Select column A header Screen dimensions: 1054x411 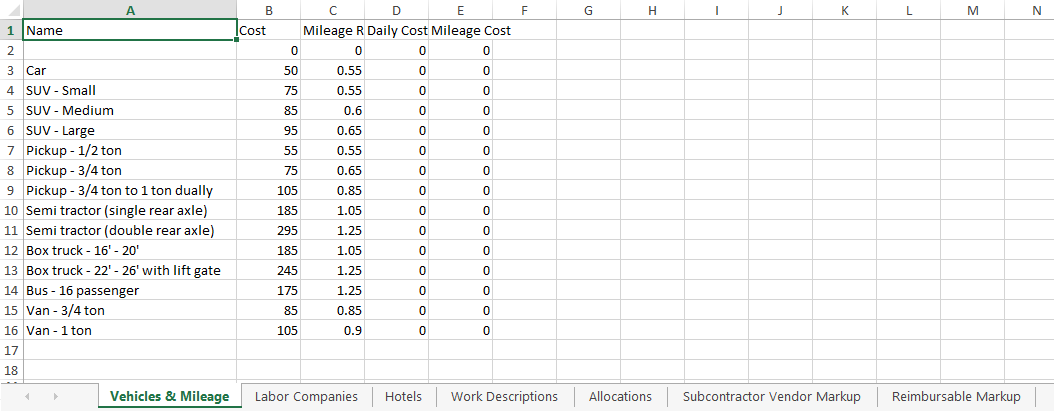click(x=130, y=10)
